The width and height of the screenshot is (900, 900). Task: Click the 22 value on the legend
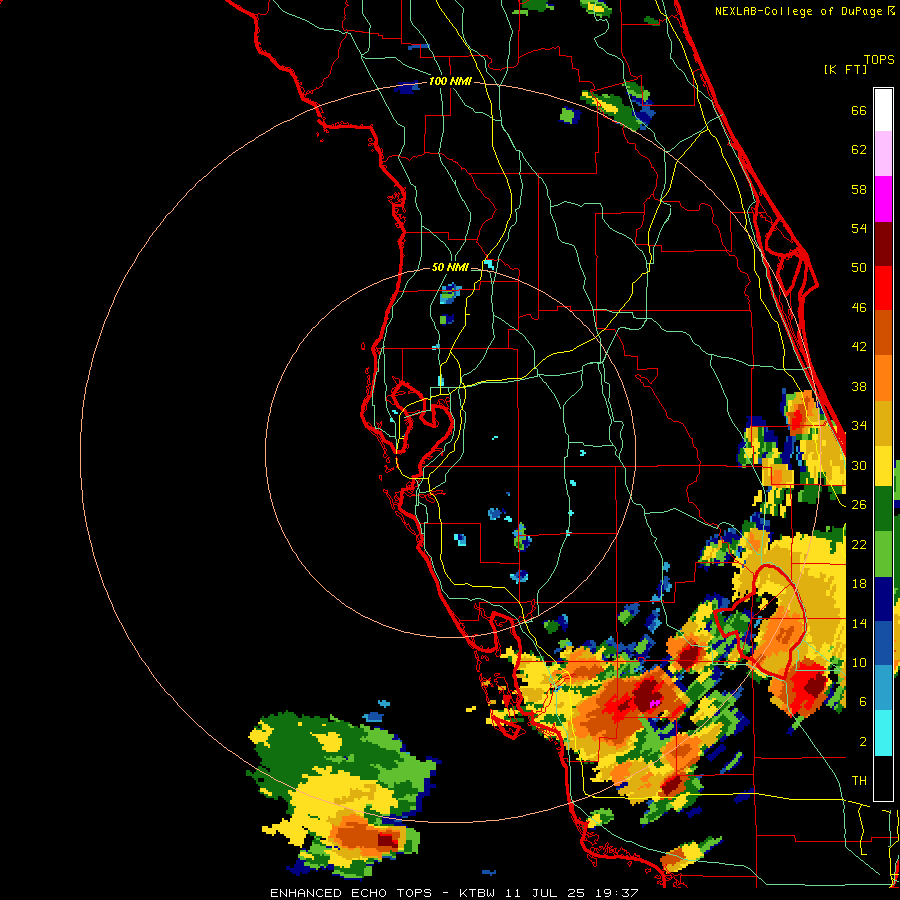tap(859, 544)
